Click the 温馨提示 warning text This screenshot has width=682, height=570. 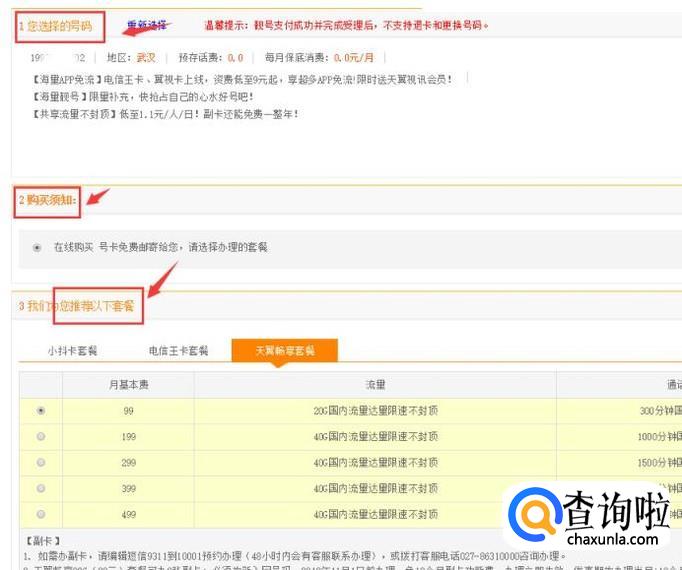click(346, 26)
